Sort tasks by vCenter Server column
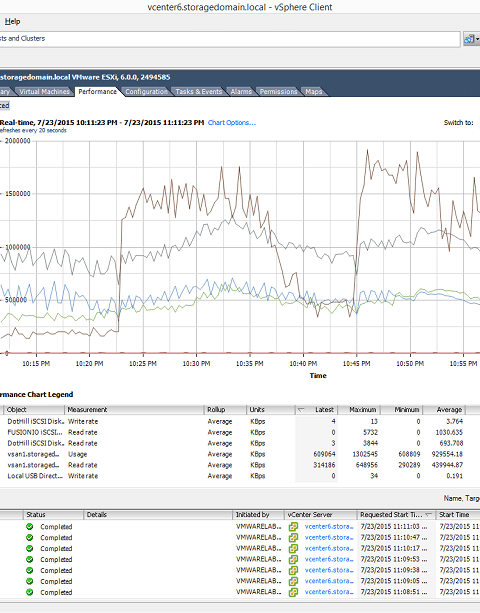This screenshot has height=613, width=480. (320, 514)
